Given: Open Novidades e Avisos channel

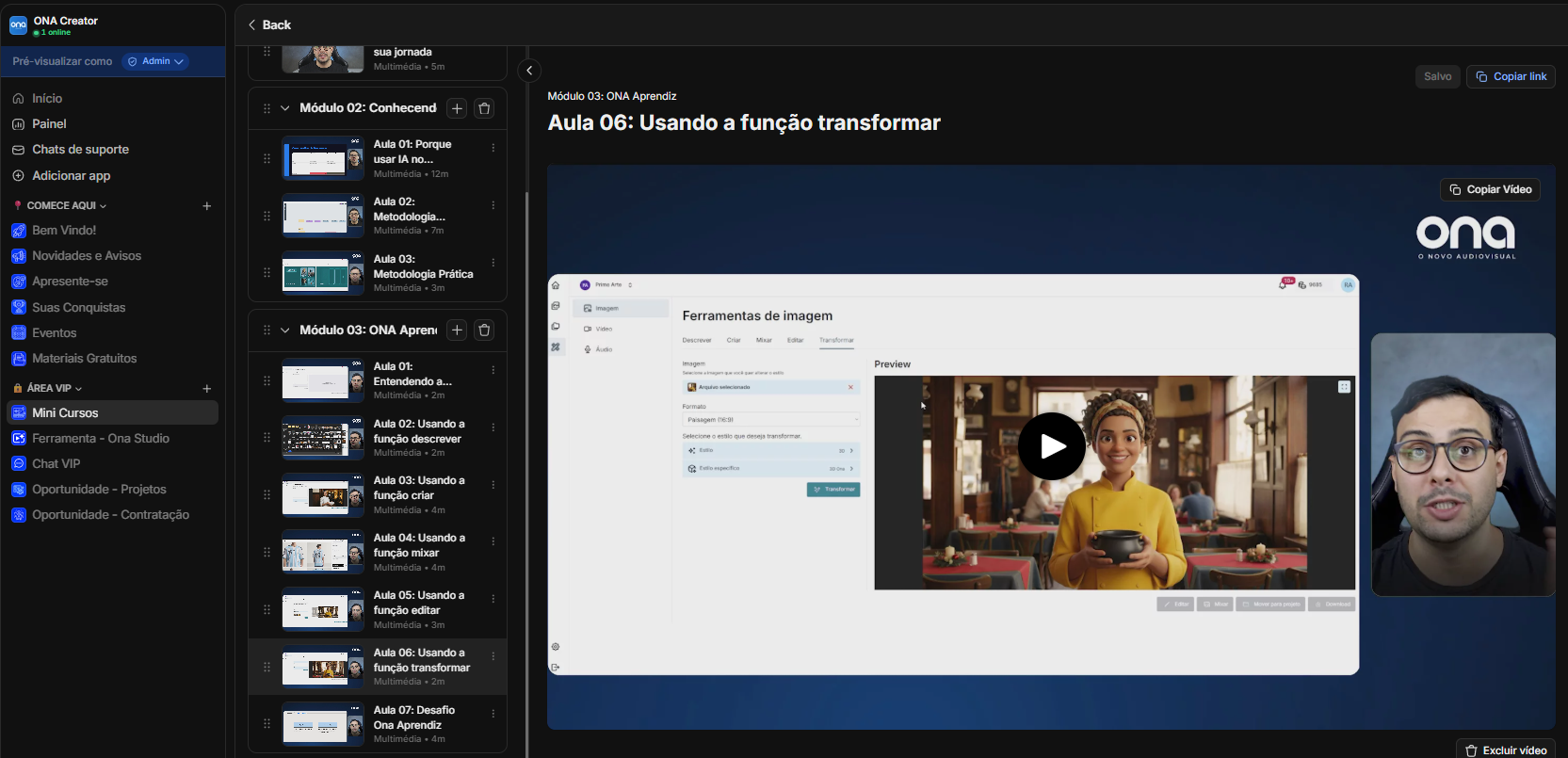Looking at the screenshot, I should click(x=87, y=255).
